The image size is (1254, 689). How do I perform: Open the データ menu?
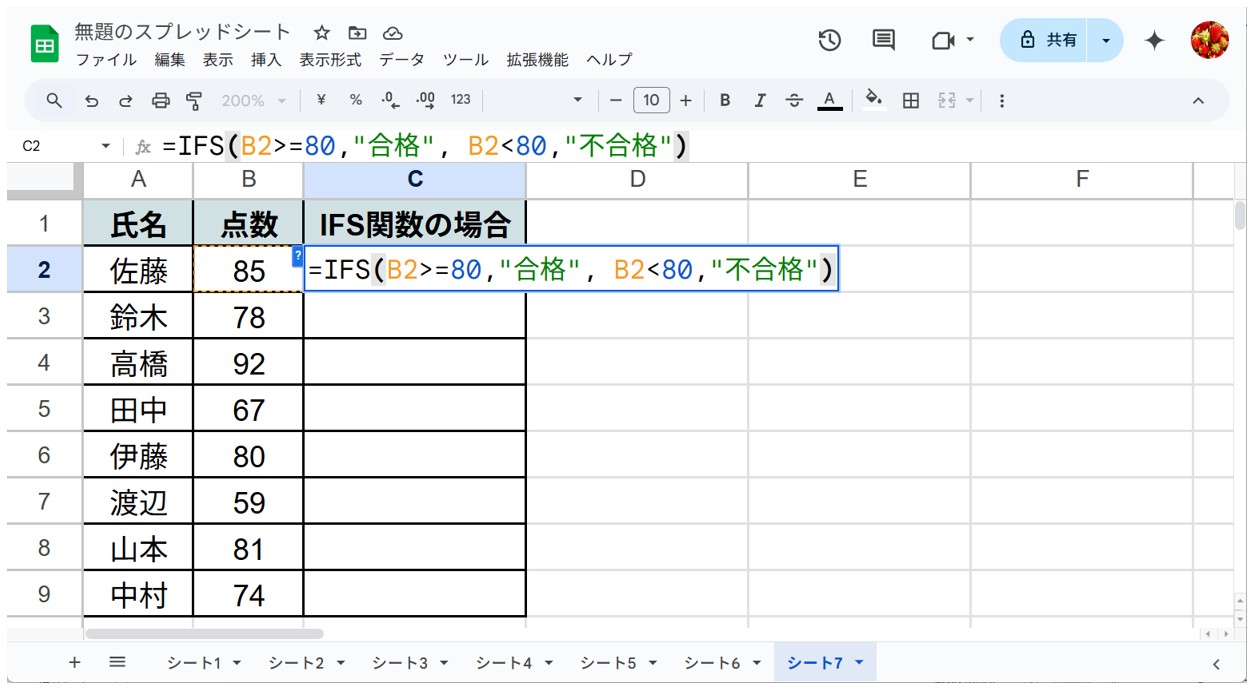coord(402,60)
